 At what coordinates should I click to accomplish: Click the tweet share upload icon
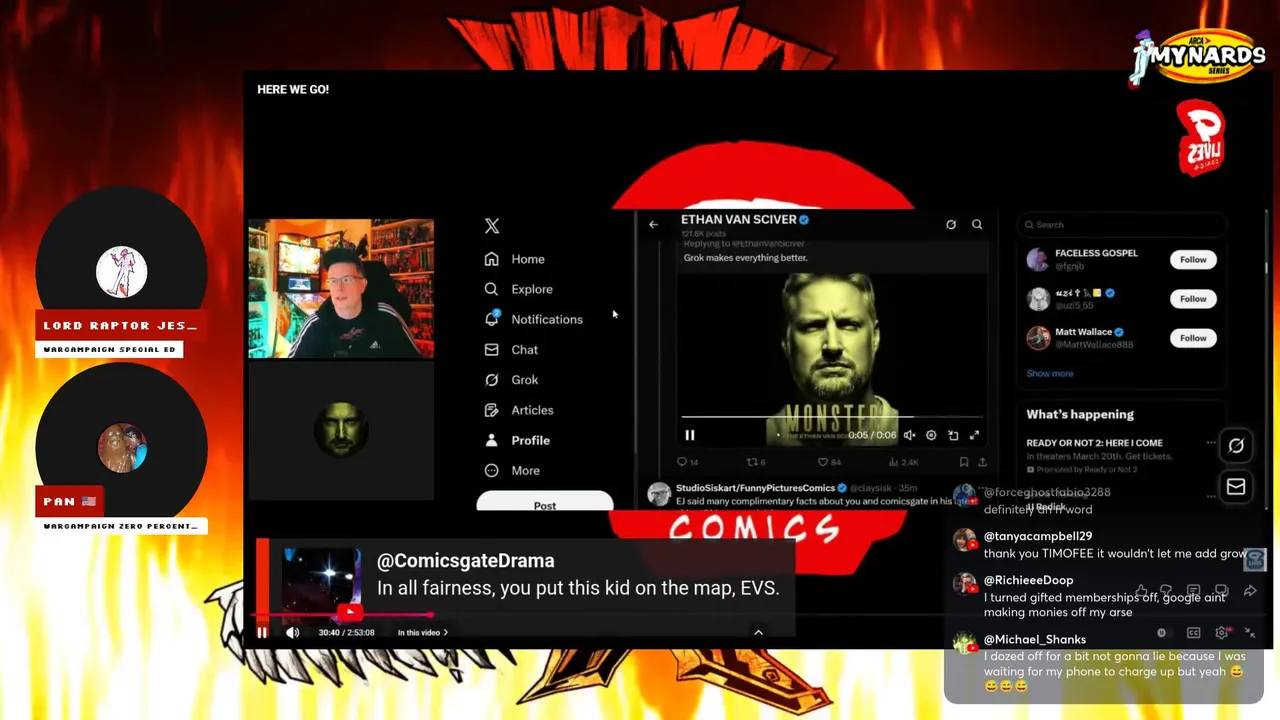(982, 462)
